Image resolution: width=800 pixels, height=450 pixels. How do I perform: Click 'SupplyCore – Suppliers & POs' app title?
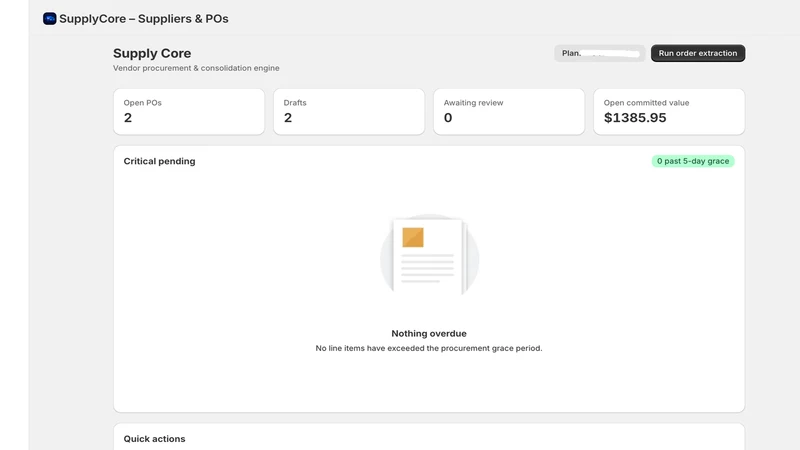pos(144,19)
